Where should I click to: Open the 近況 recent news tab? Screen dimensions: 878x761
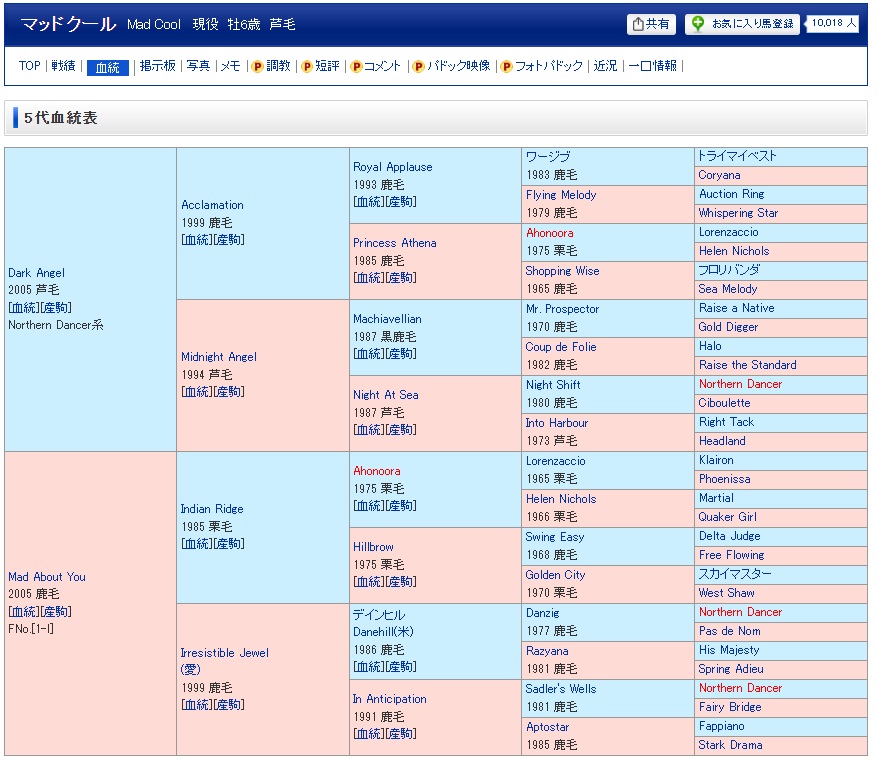[605, 66]
